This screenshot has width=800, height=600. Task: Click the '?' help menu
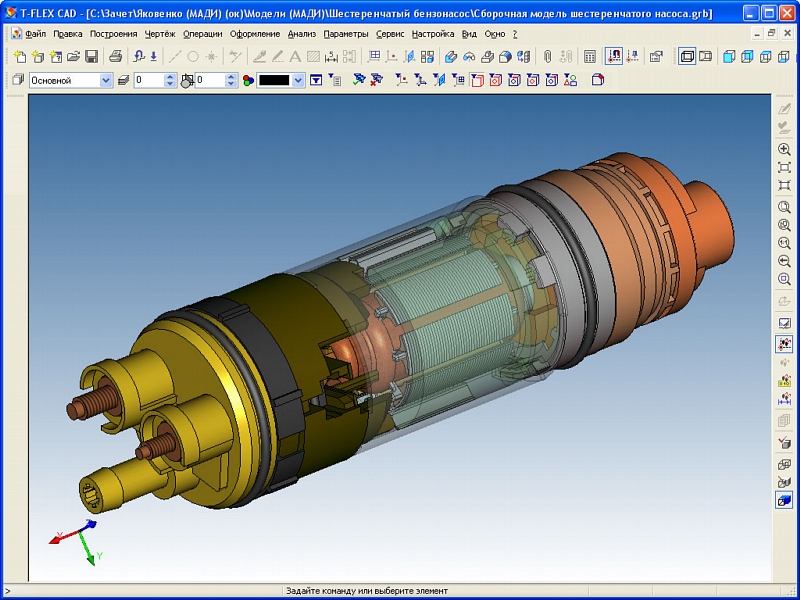coord(515,34)
